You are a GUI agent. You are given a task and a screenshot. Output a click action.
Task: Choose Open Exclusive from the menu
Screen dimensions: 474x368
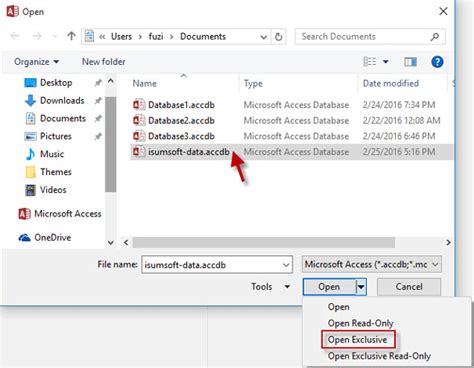coord(357,340)
